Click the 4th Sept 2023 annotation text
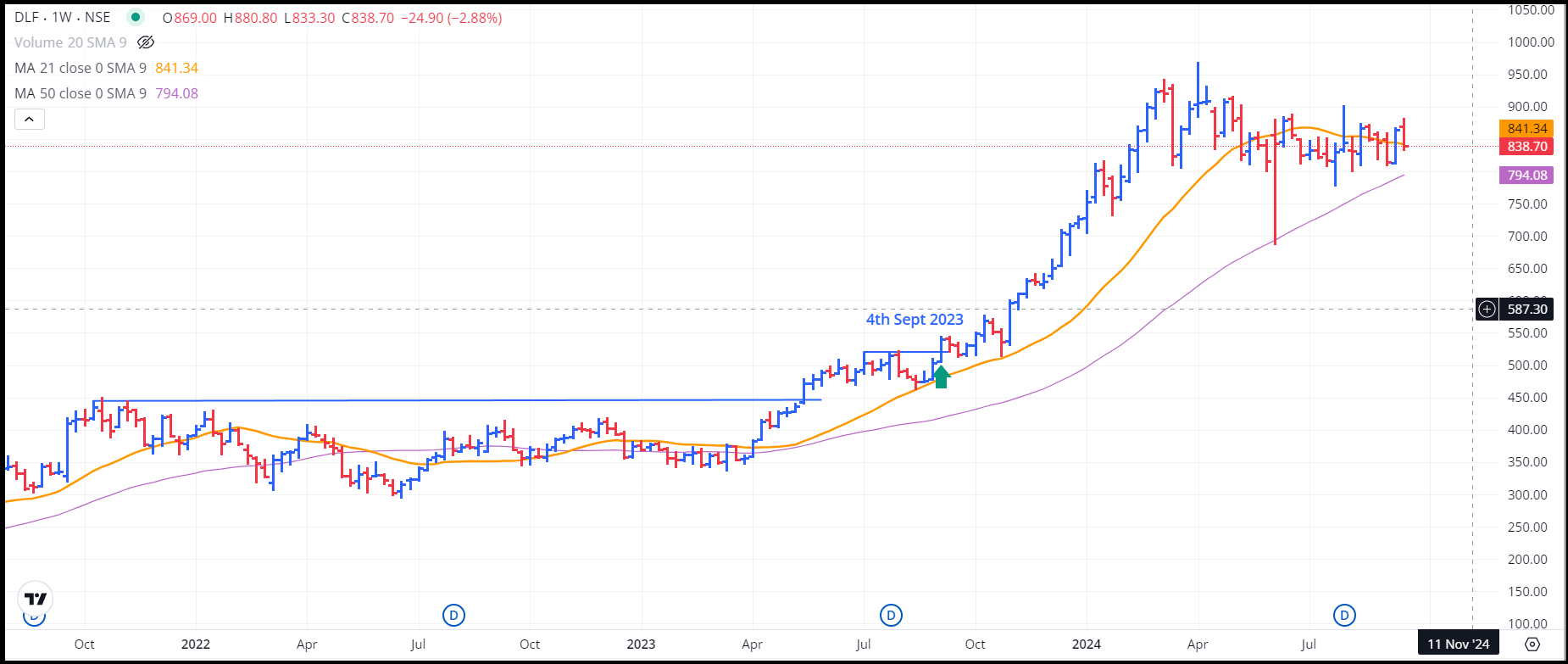 915,320
